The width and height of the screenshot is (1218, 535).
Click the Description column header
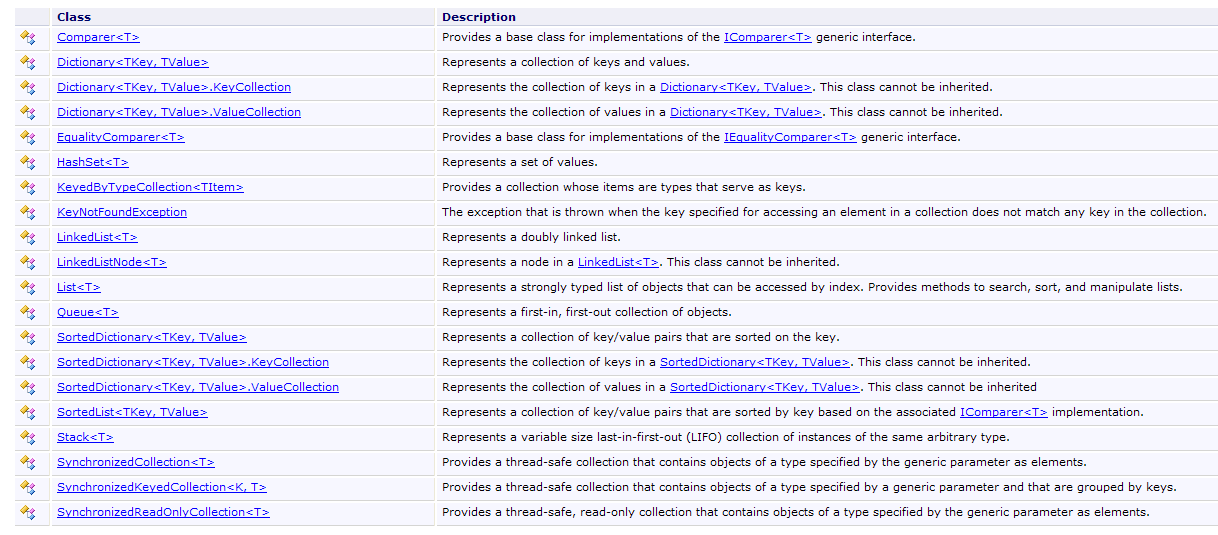(x=479, y=17)
